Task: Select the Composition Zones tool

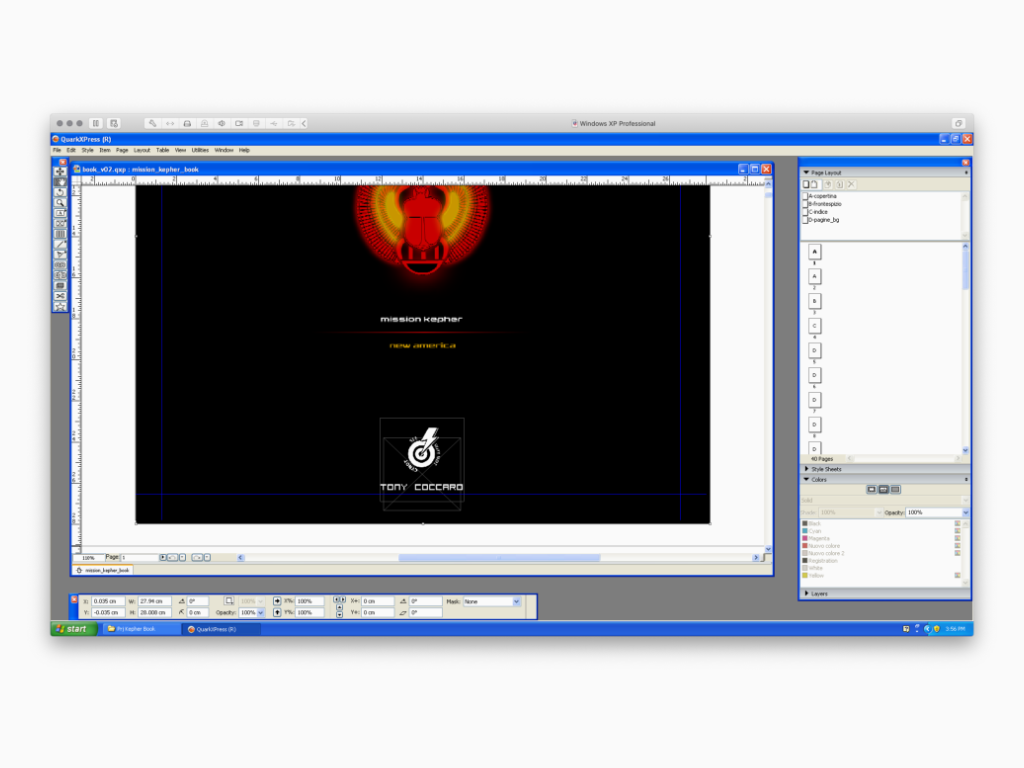Action: pyautogui.click(x=60, y=286)
